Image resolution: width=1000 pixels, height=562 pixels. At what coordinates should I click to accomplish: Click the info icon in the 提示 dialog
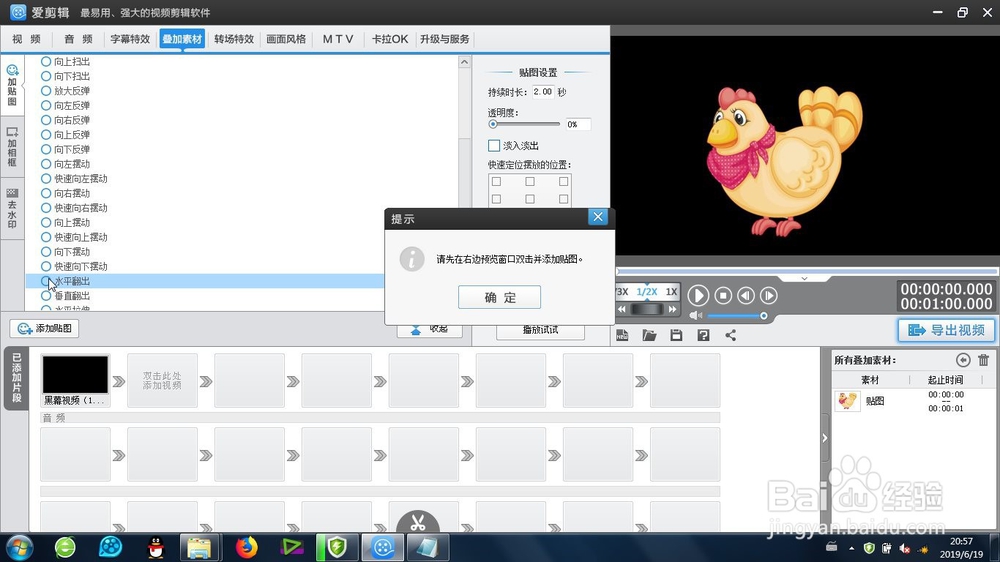click(x=412, y=259)
